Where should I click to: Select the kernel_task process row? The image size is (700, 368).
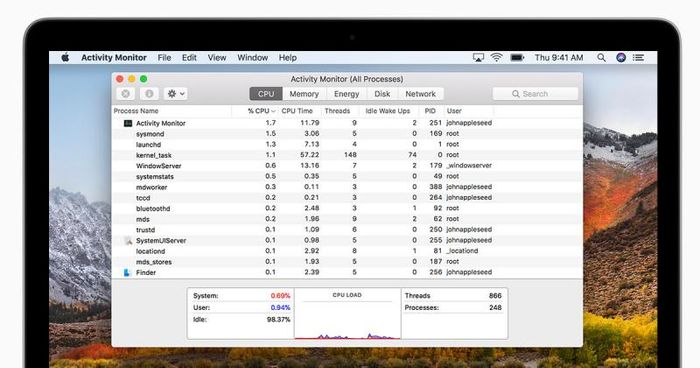[x=347, y=155]
